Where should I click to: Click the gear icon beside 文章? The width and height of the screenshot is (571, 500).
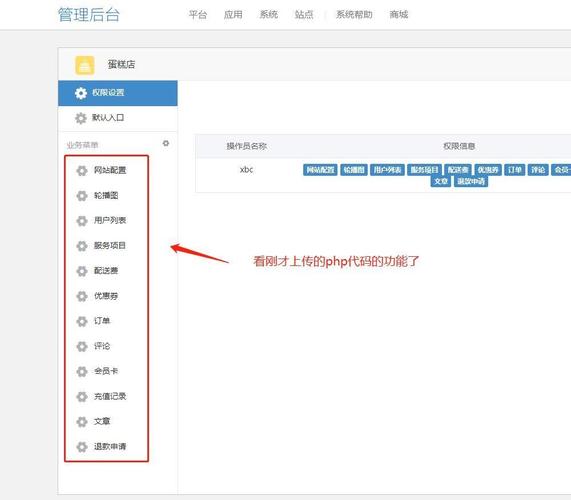82,422
